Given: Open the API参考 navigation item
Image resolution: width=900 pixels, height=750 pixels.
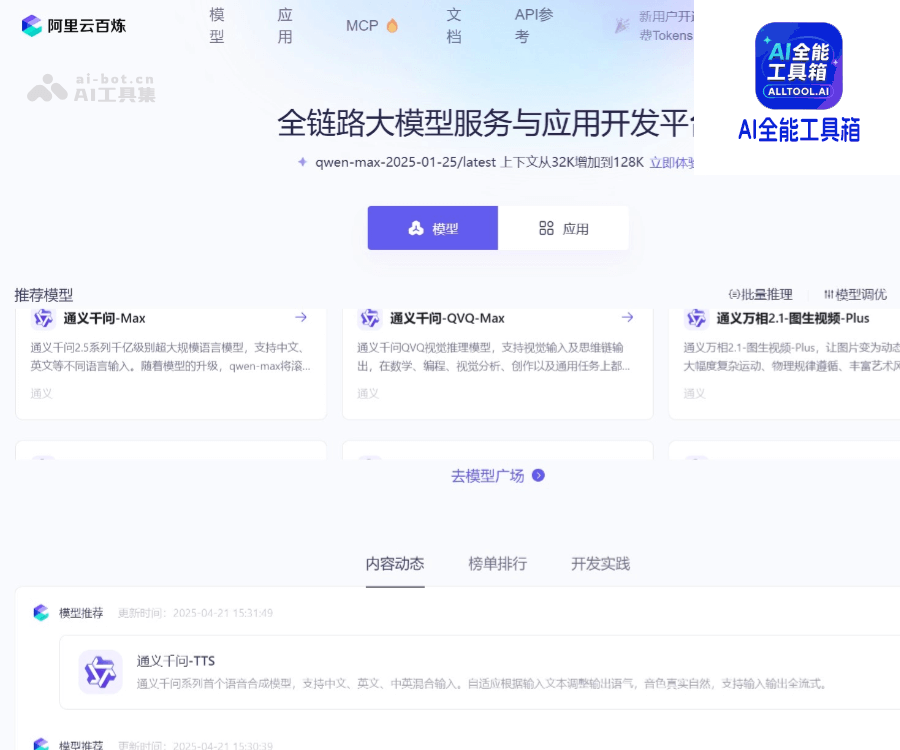Looking at the screenshot, I should tap(534, 26).
